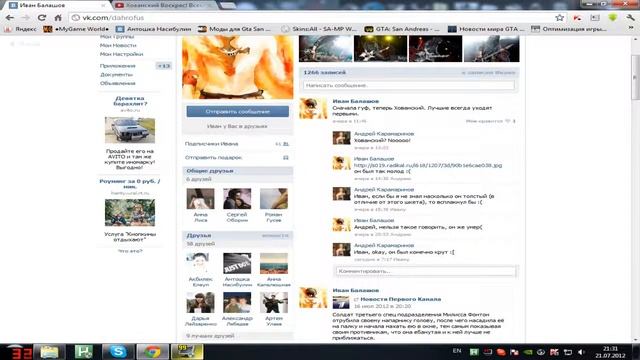
Task: Open the file explorer folder taskbar icon
Action: pos(49,352)
